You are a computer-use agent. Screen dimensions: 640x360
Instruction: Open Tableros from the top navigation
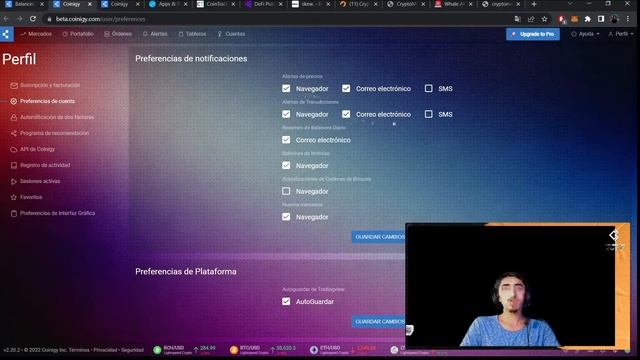(x=192, y=34)
